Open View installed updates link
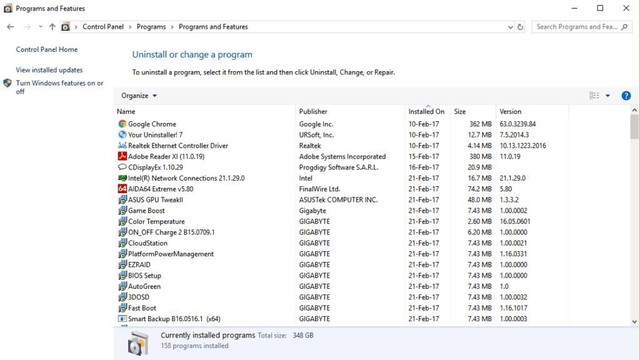Viewport: 640px width, 360px height. 49,70
